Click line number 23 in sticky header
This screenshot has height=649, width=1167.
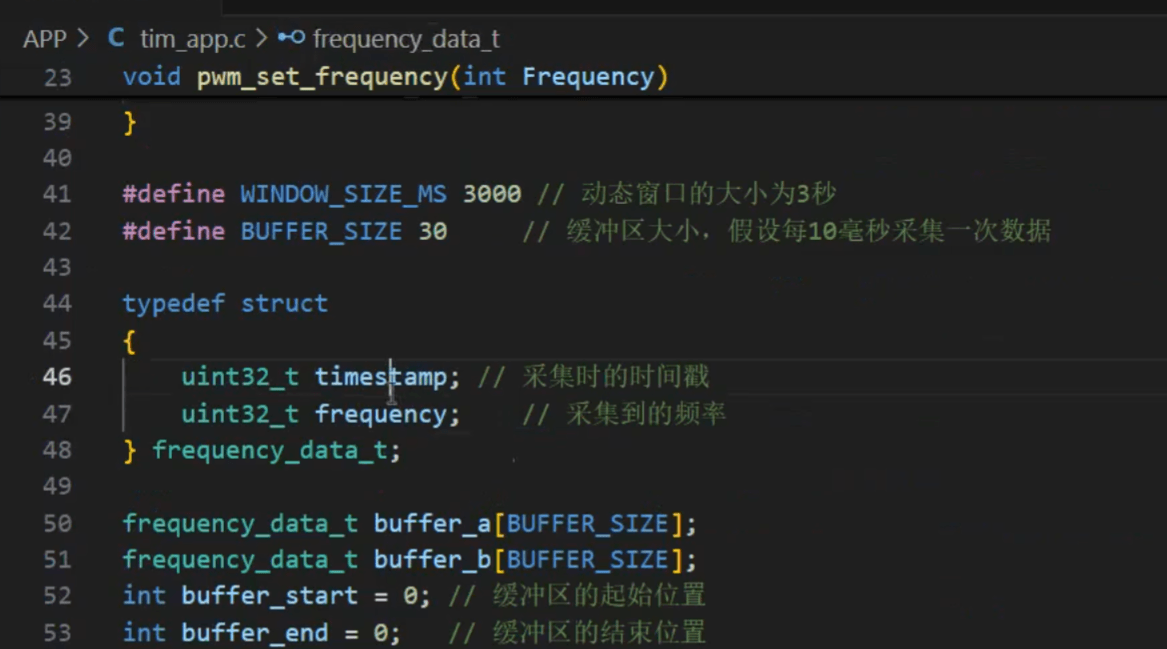58,77
